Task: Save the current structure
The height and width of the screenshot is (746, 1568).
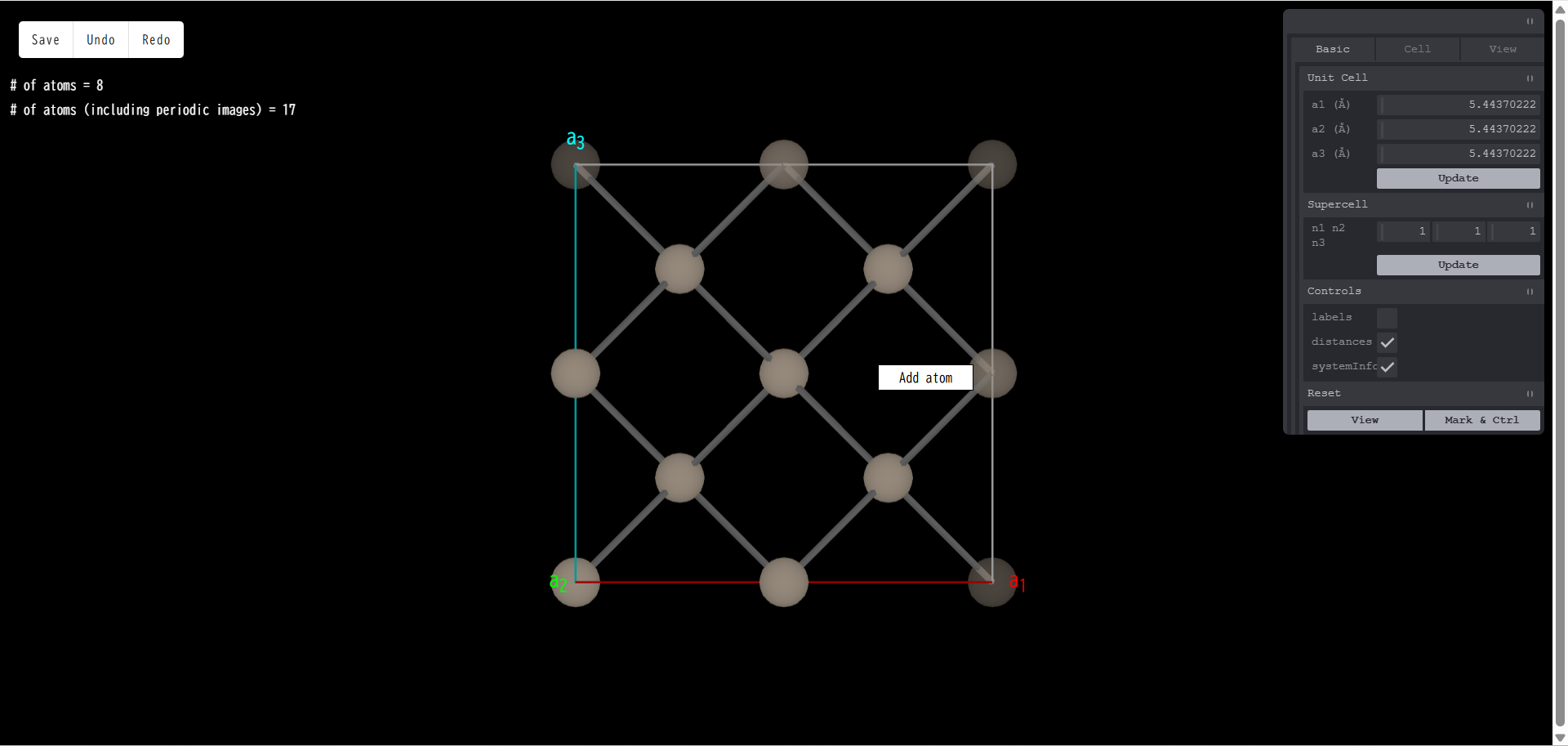Action: (x=45, y=39)
